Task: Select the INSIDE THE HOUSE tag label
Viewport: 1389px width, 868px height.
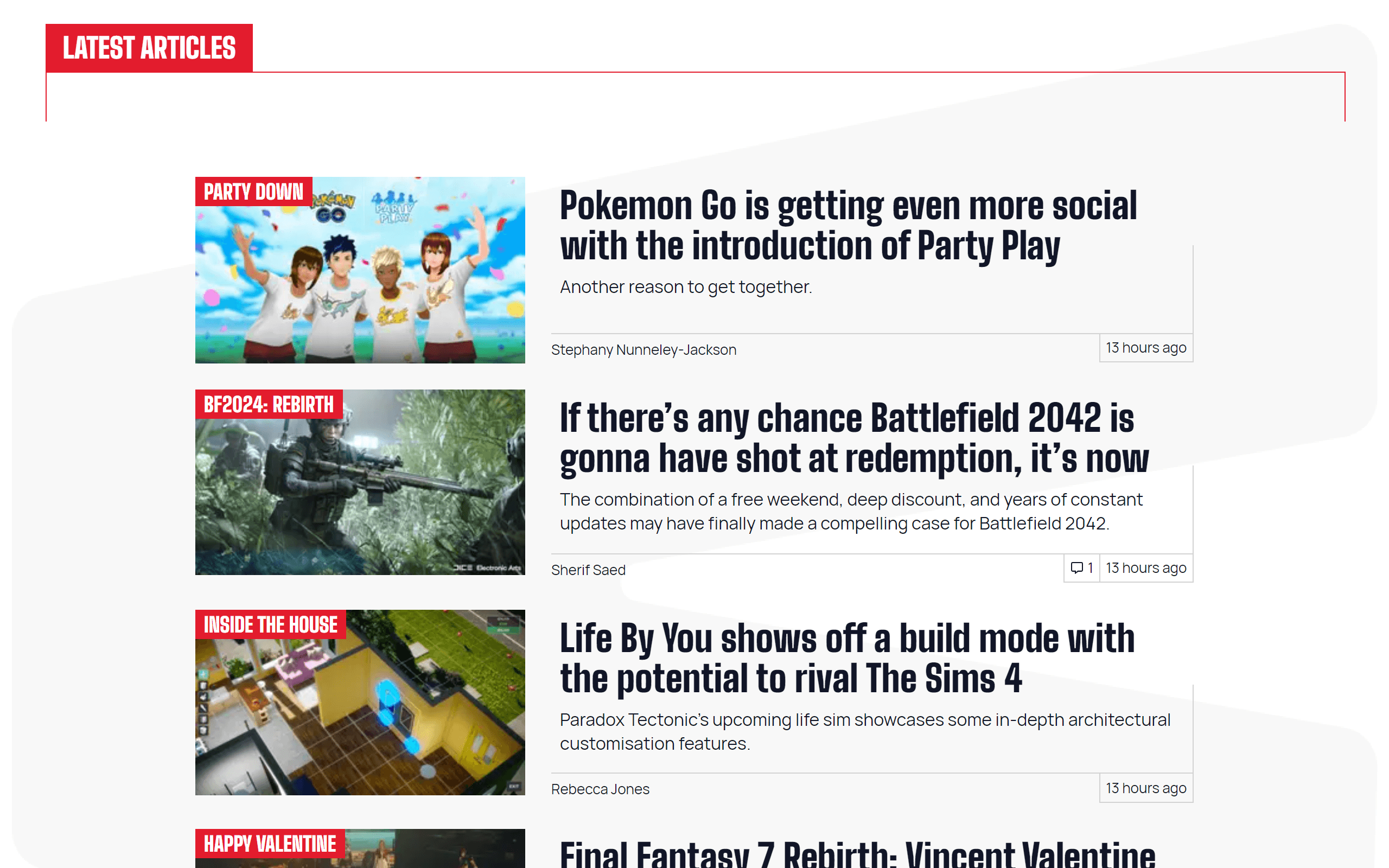Action: (x=270, y=624)
